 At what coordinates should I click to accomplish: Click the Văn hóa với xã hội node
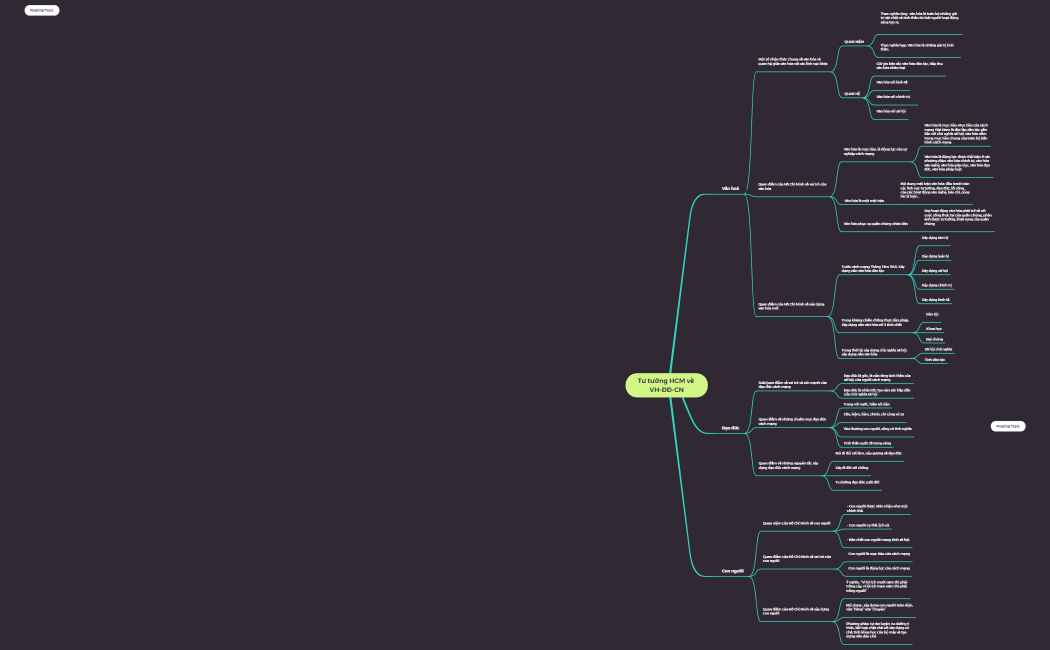click(x=891, y=111)
